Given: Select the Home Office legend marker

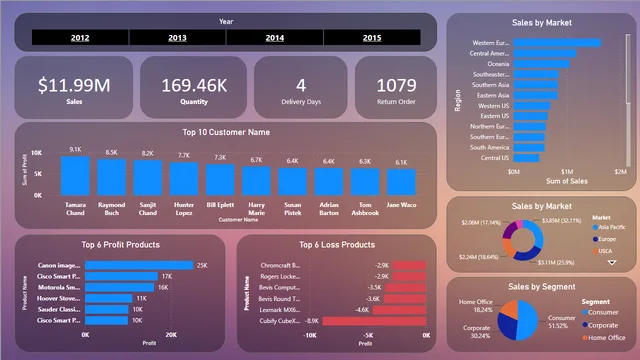Looking at the screenshot, I should point(585,338).
